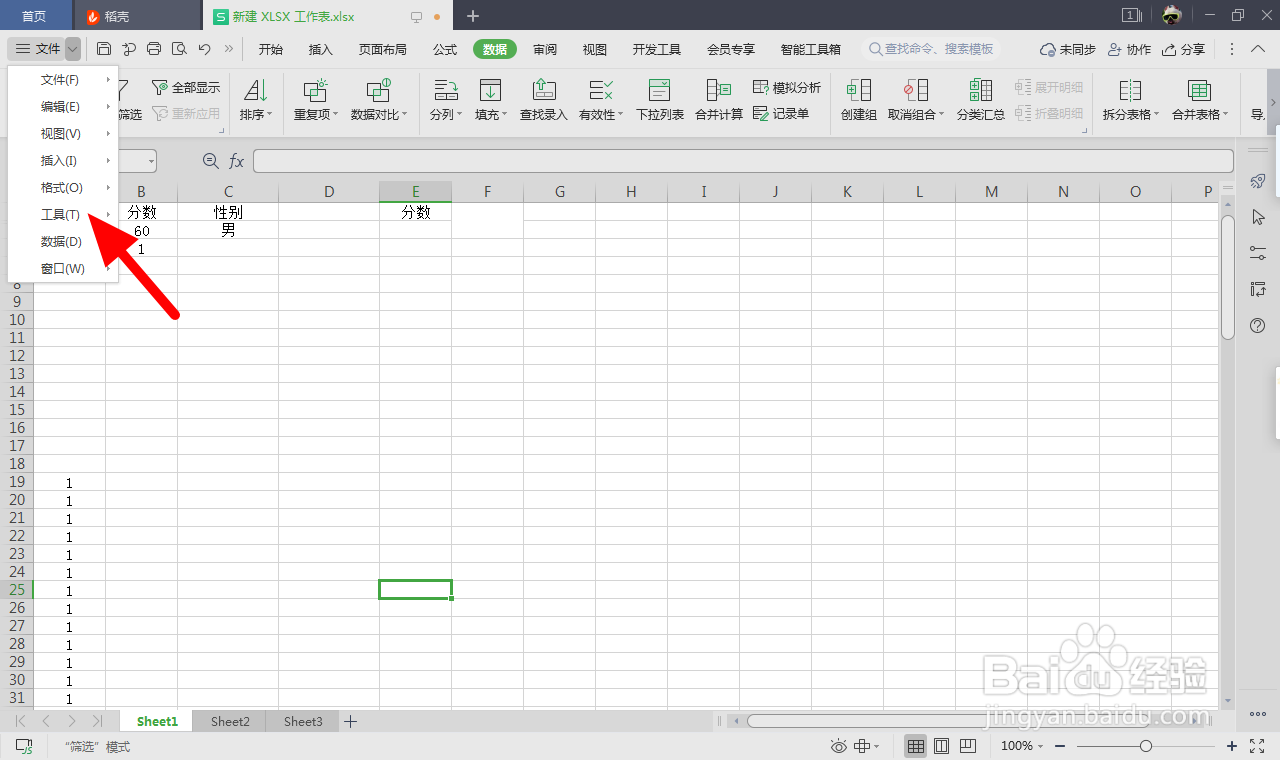This screenshot has width=1280, height=760.
Task: Click the help question mark in right sidebar
Action: [1258, 326]
